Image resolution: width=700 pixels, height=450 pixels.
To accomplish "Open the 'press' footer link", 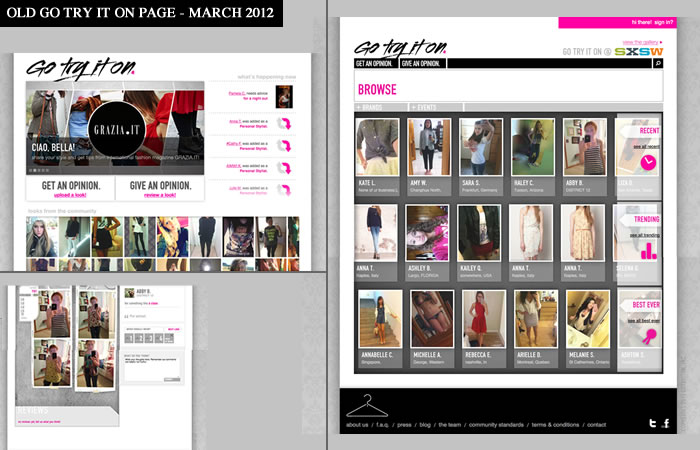I will point(404,425).
